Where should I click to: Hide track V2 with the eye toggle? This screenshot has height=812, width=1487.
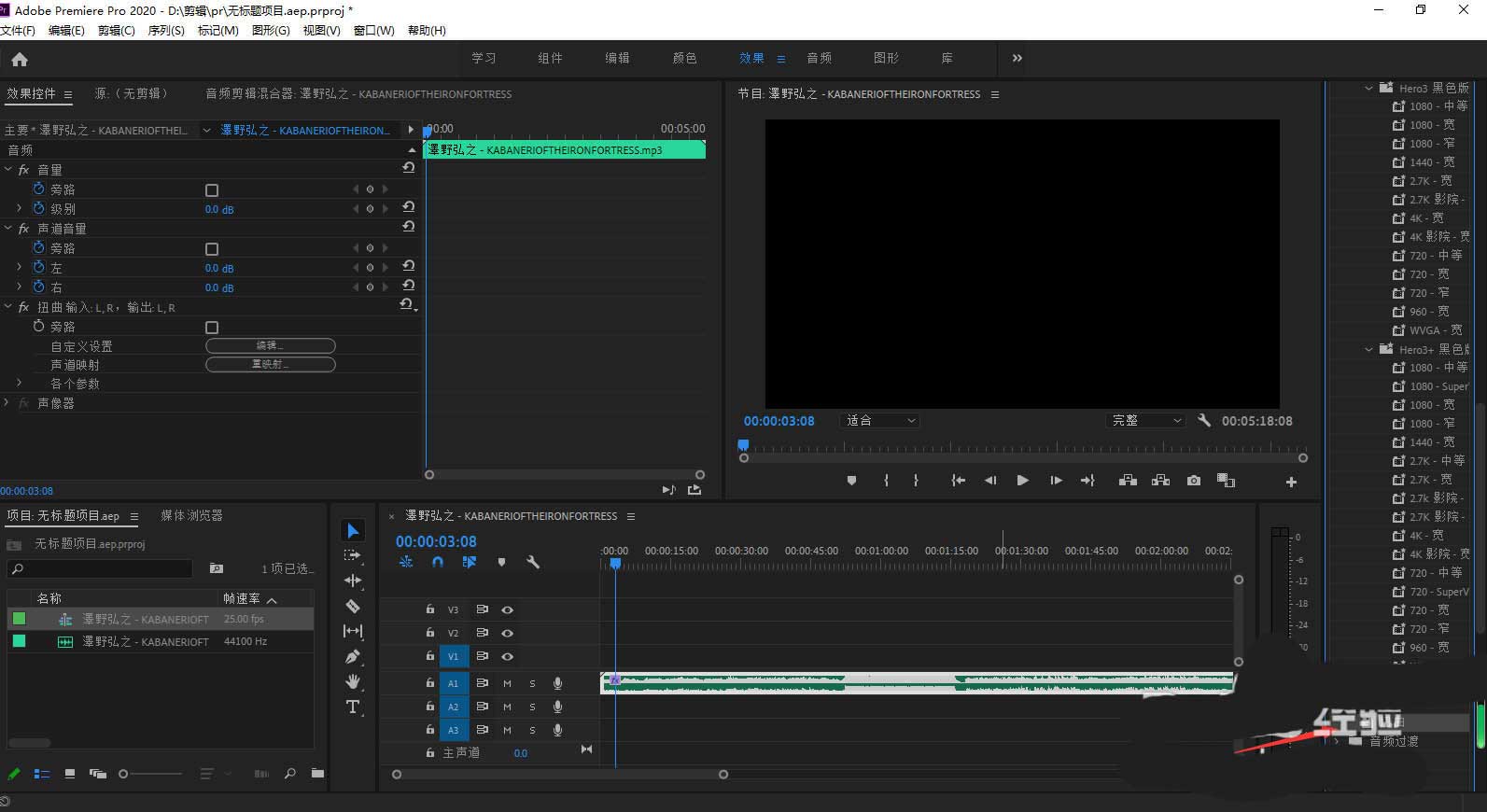(507, 633)
